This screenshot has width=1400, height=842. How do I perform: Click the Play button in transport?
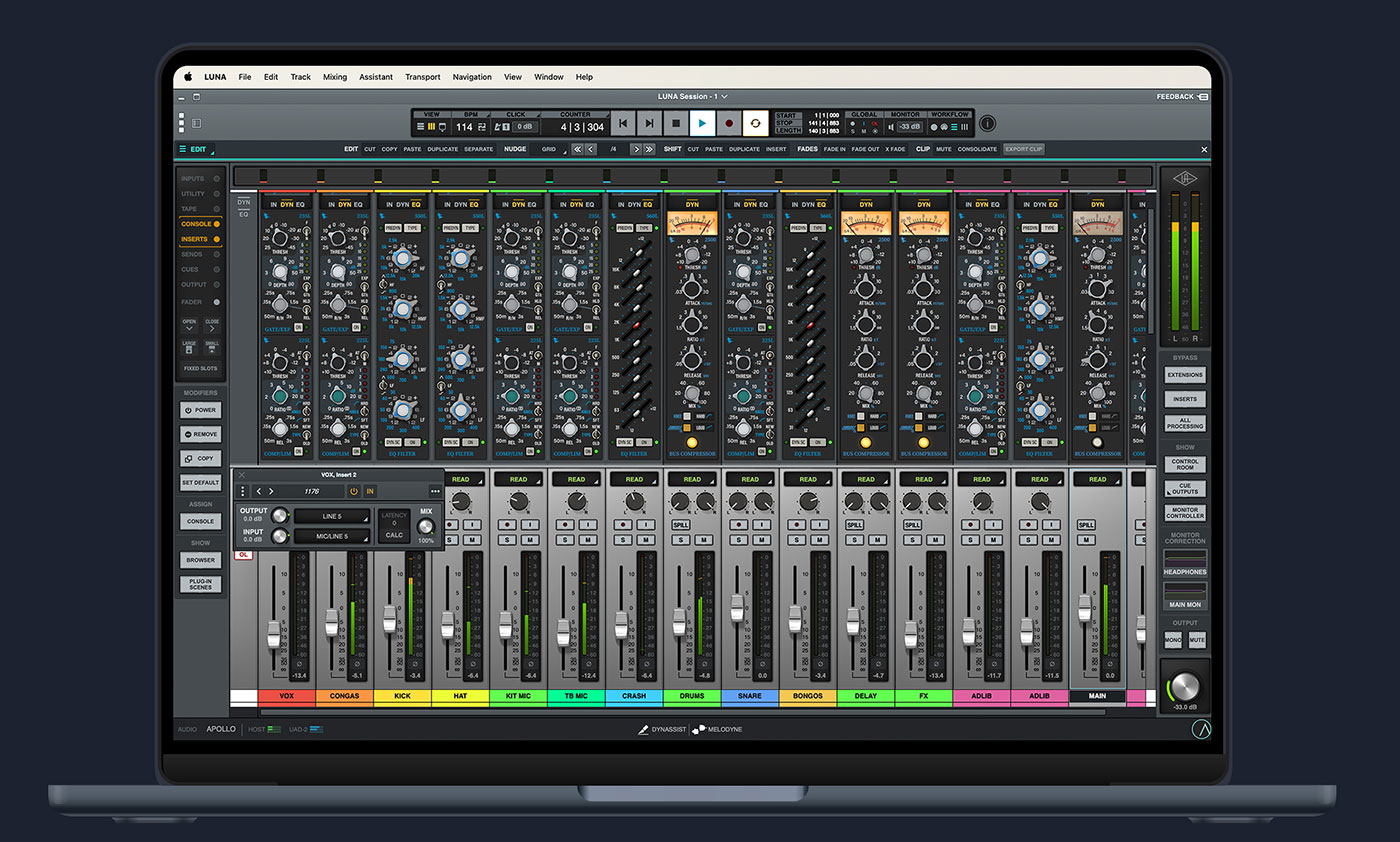pos(702,123)
